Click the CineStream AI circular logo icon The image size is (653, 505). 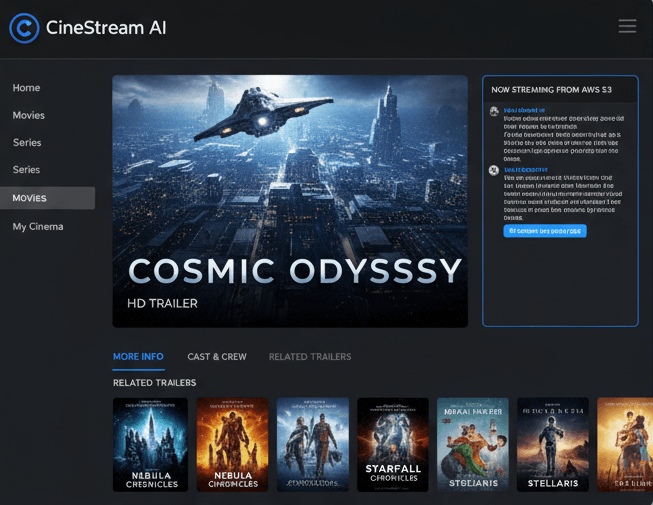point(24,28)
